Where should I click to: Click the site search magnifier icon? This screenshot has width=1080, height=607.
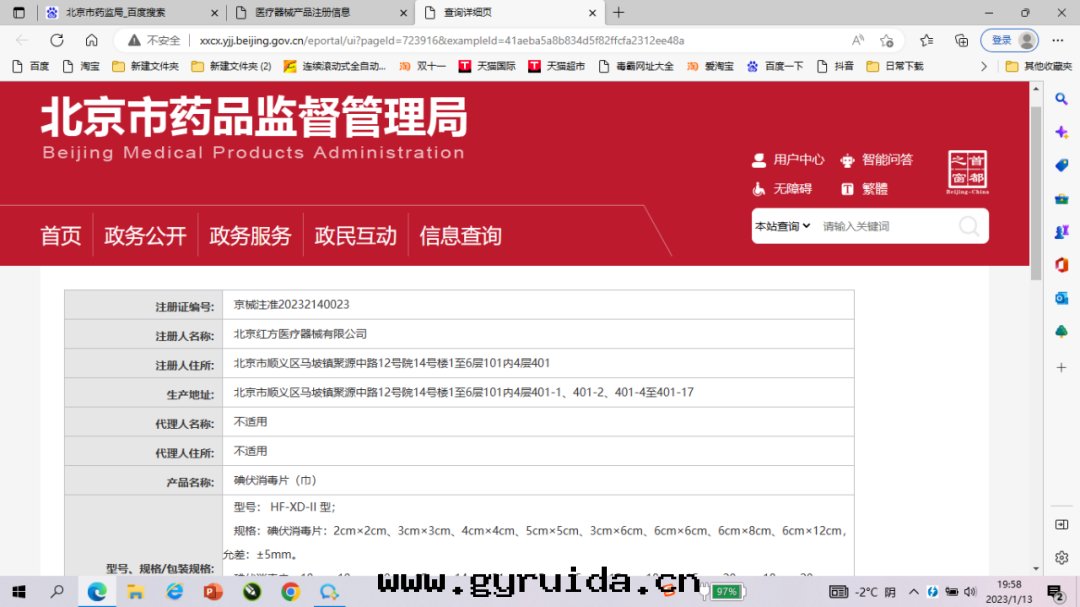[968, 226]
